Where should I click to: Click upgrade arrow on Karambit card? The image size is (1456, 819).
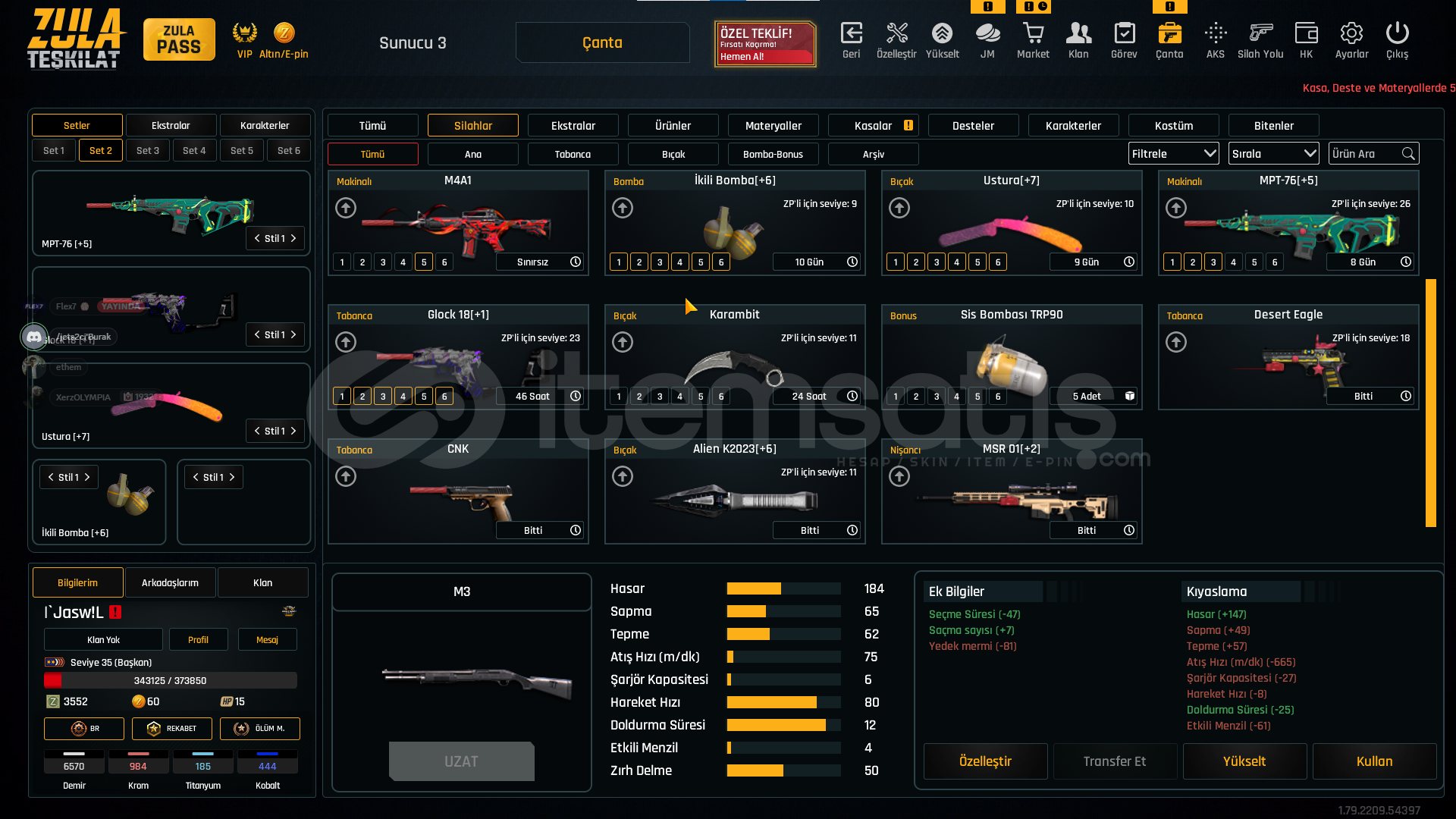pyautogui.click(x=623, y=342)
